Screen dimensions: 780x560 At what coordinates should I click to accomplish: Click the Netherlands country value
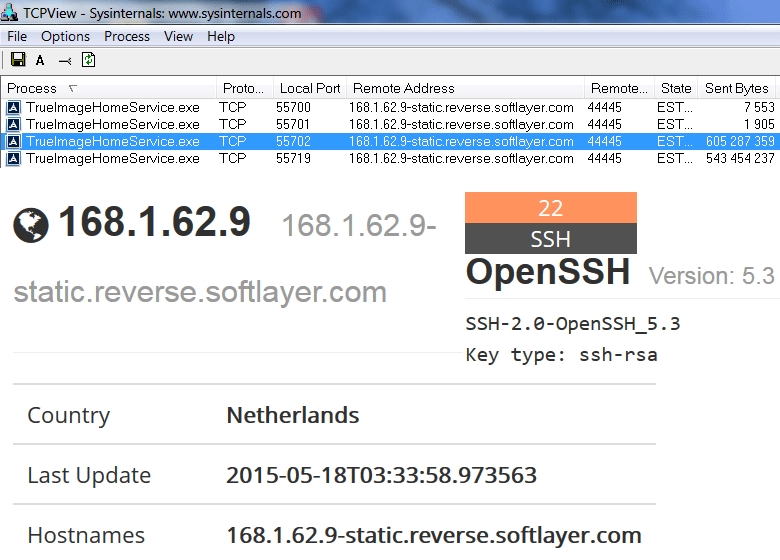[x=293, y=415]
